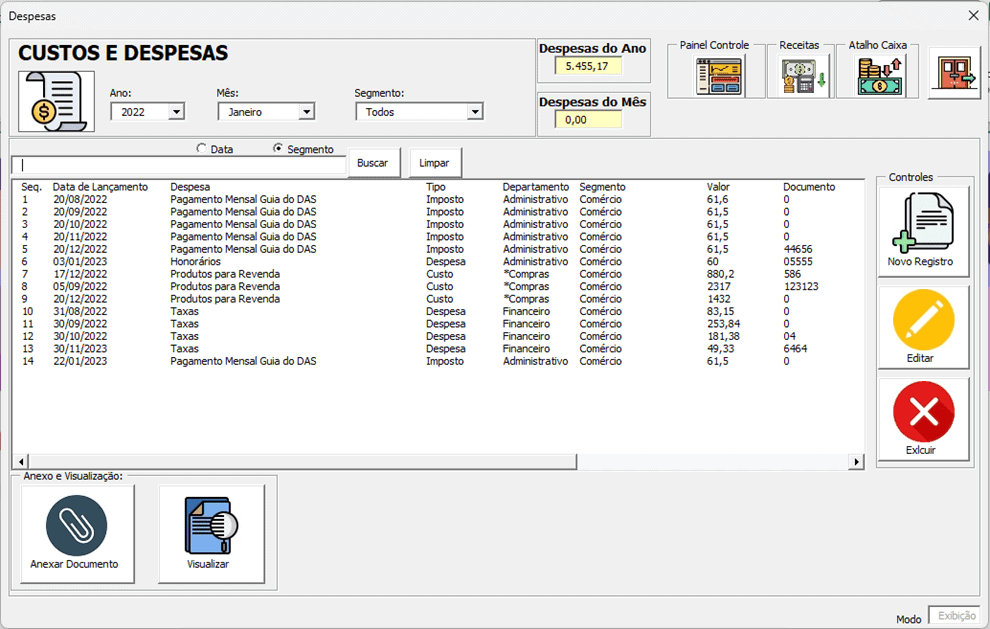Open the Receitas icon
990x629 pixels.
(798, 76)
